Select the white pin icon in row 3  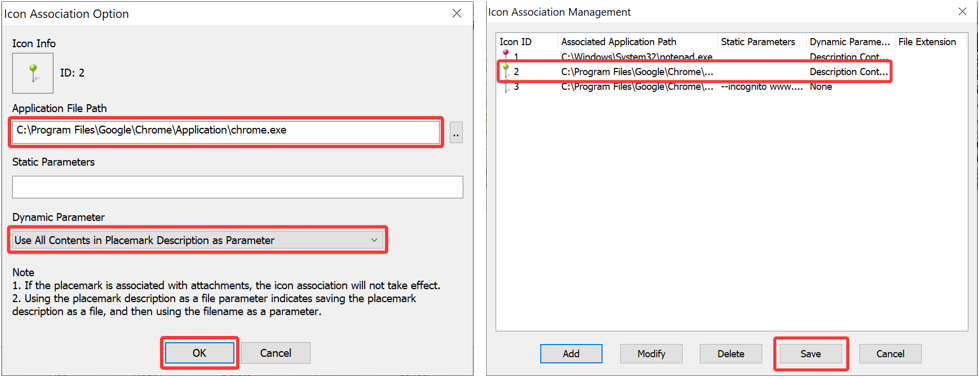click(506, 87)
